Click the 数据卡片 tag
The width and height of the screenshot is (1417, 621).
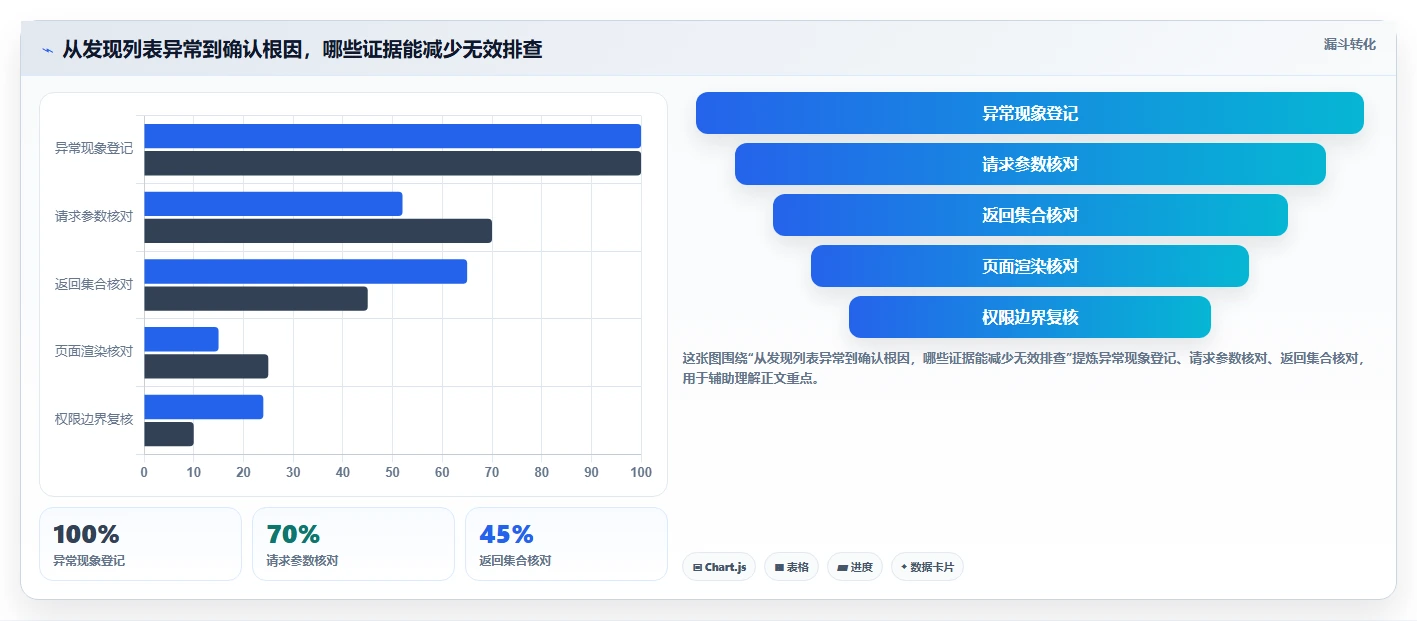pyautogui.click(x=927, y=567)
